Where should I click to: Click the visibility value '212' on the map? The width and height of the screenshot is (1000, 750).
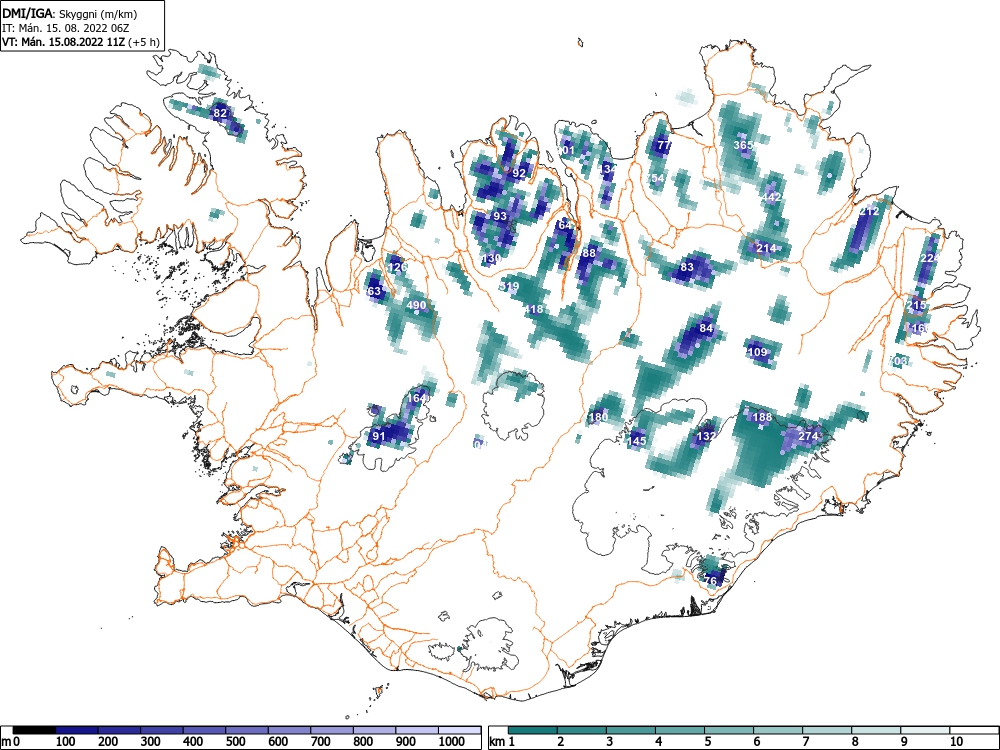click(x=869, y=211)
